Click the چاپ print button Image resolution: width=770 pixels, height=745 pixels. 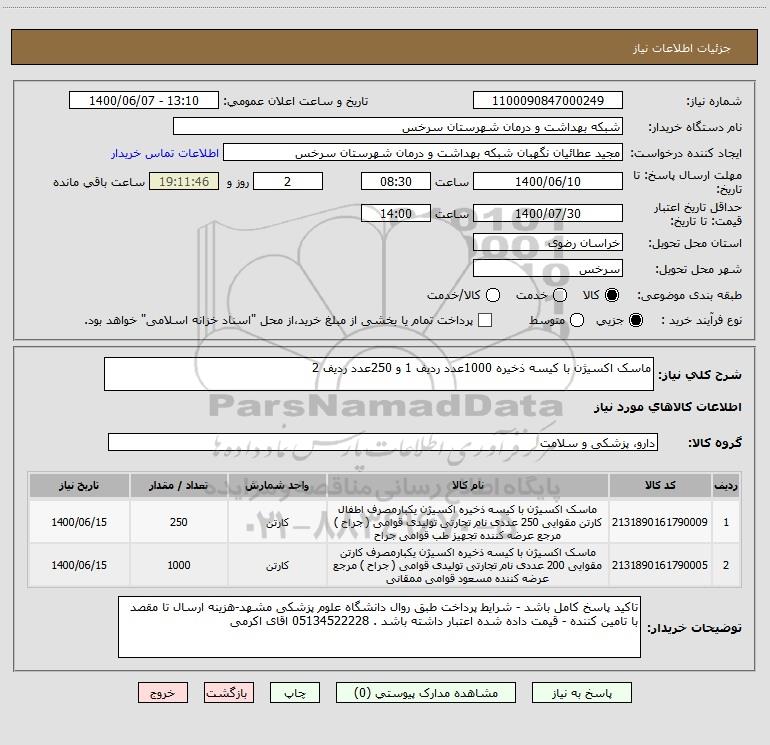click(x=295, y=692)
